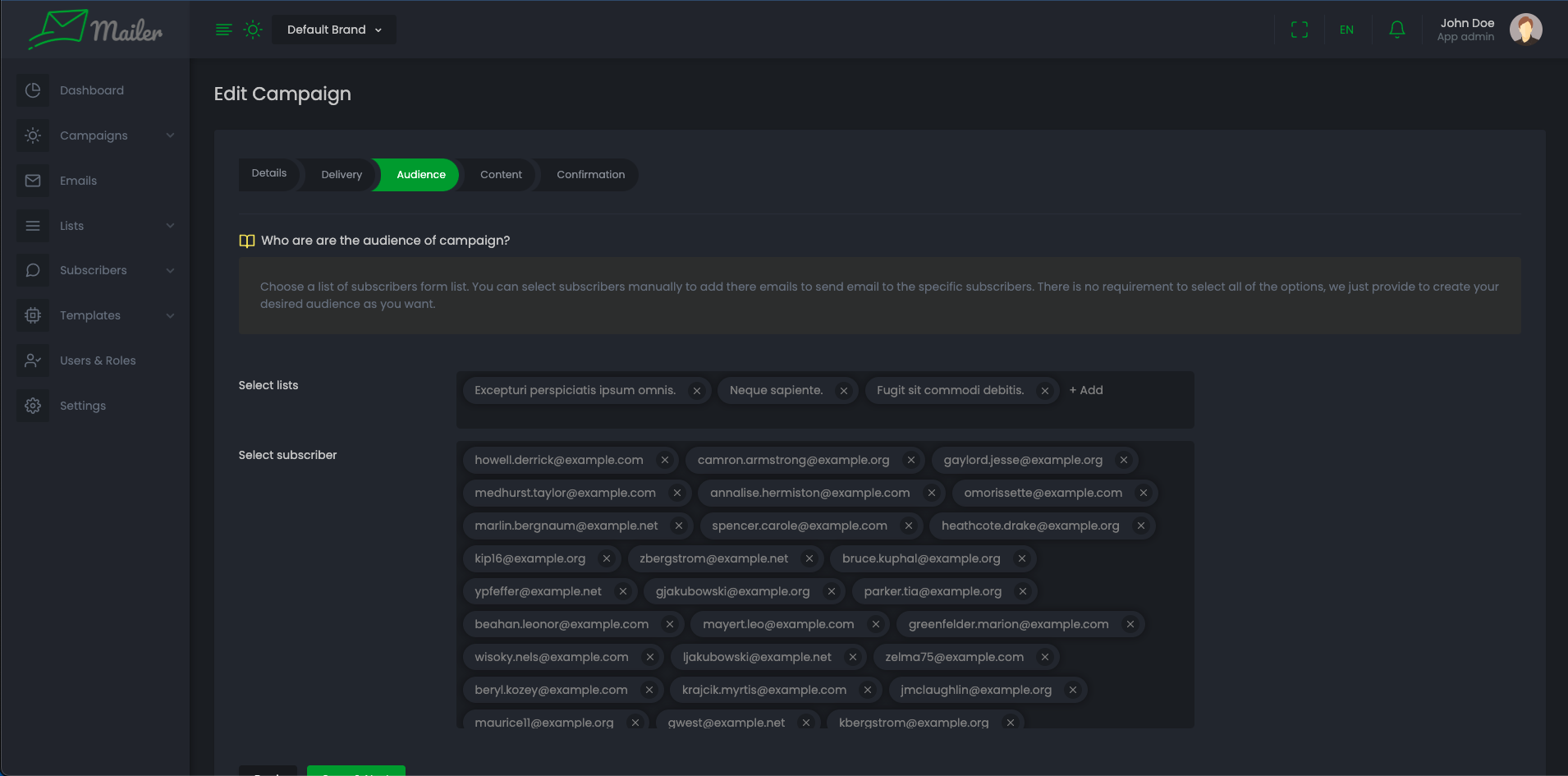The height and width of the screenshot is (776, 1568).
Task: Open John Doe profile avatar
Action: pos(1525,30)
